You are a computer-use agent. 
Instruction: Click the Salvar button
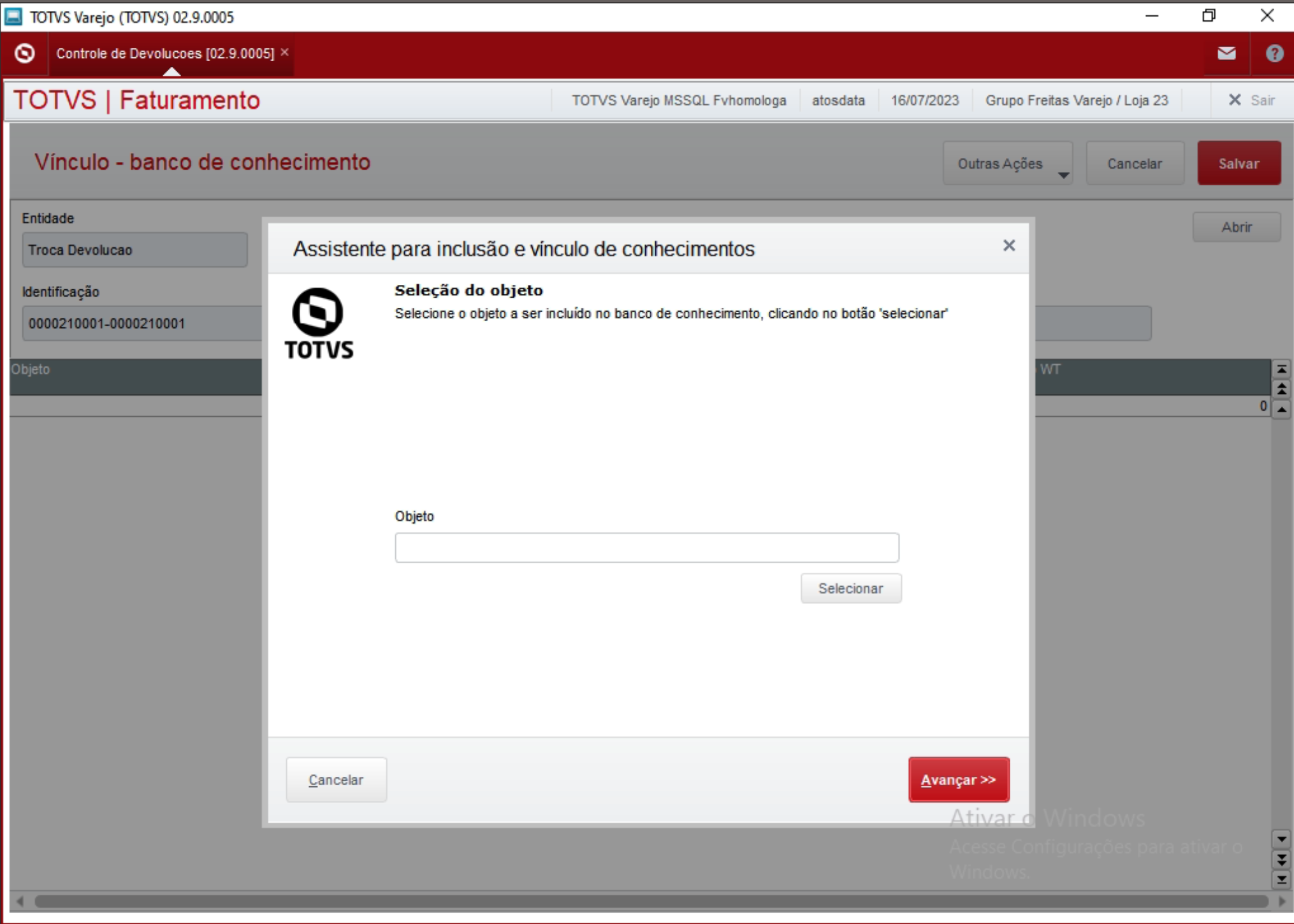pyautogui.click(x=1239, y=164)
